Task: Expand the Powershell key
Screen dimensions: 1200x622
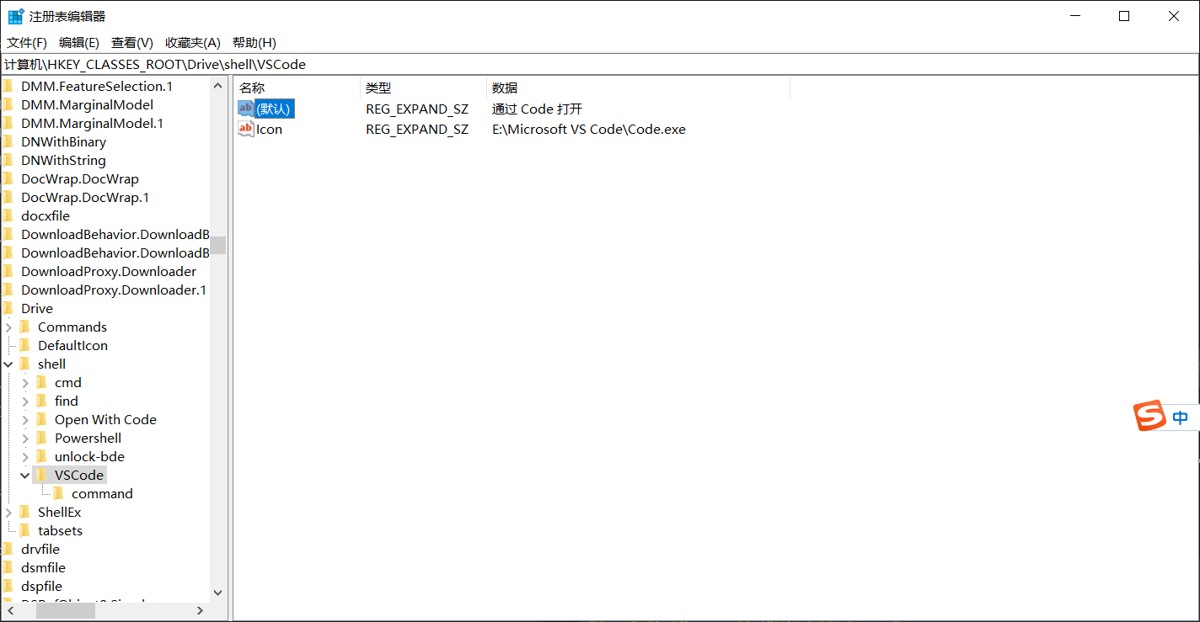Action: pyautogui.click(x=26, y=438)
